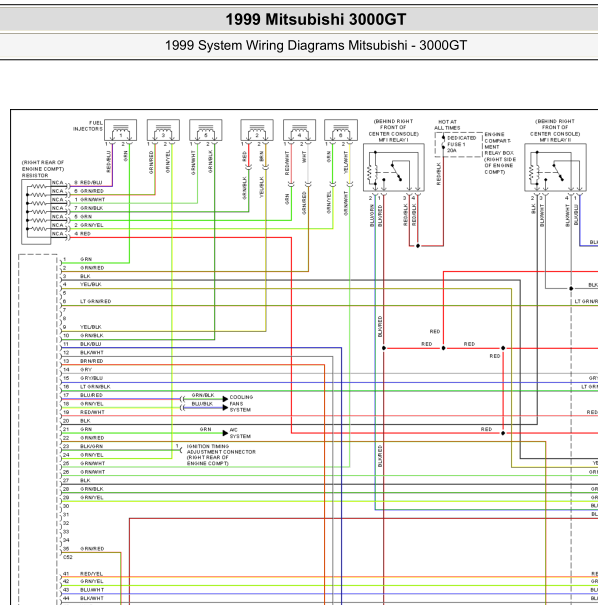The width and height of the screenshot is (598, 605).
Task: Select the MFI Relay II schematic box
Action: click(x=556, y=167)
